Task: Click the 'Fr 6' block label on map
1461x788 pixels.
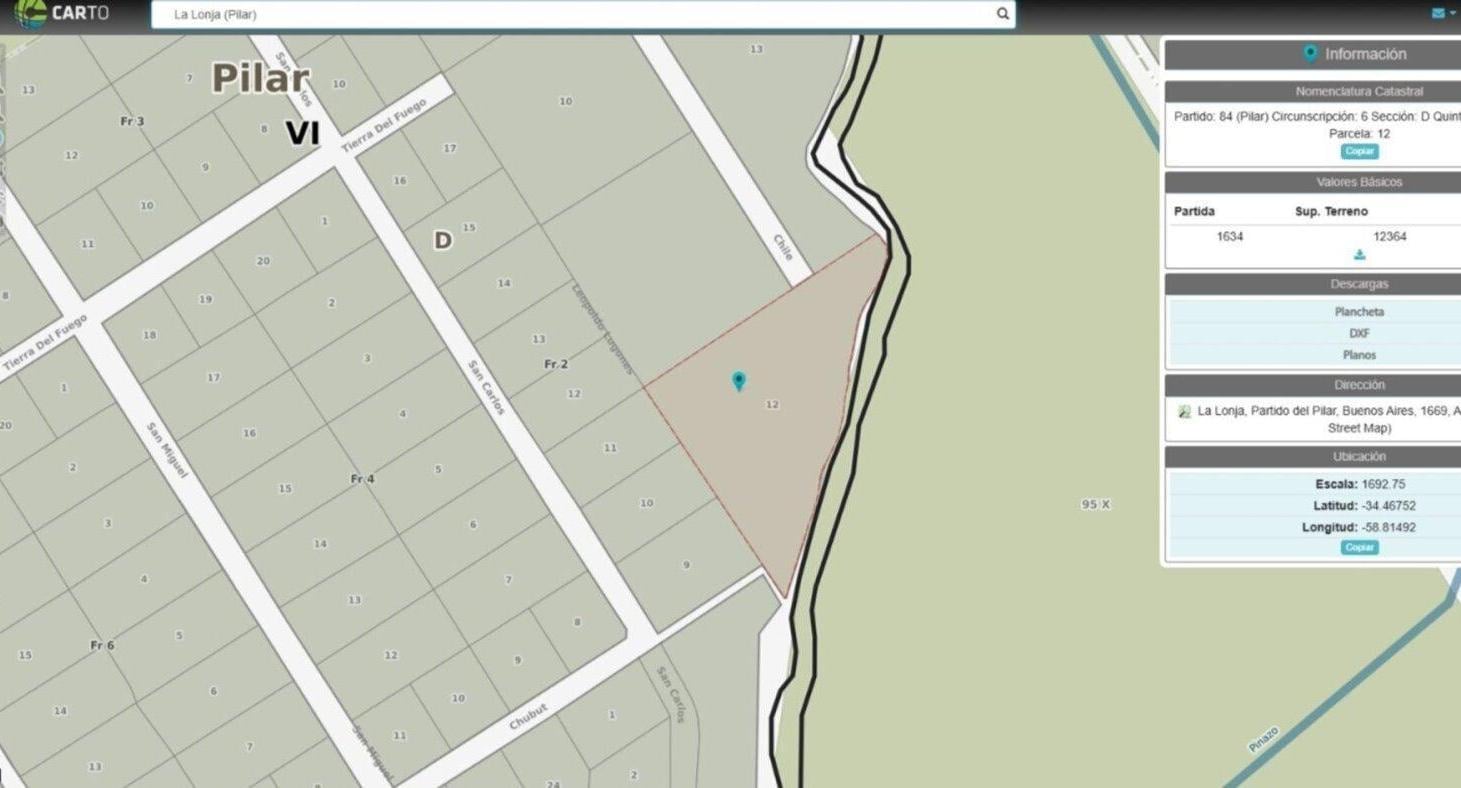Action: tap(102, 645)
